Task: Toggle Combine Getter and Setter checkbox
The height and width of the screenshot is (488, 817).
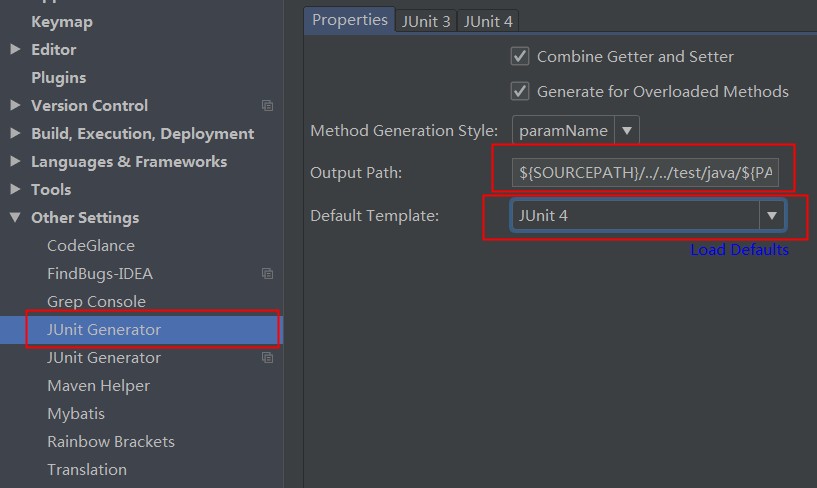Action: pos(519,56)
